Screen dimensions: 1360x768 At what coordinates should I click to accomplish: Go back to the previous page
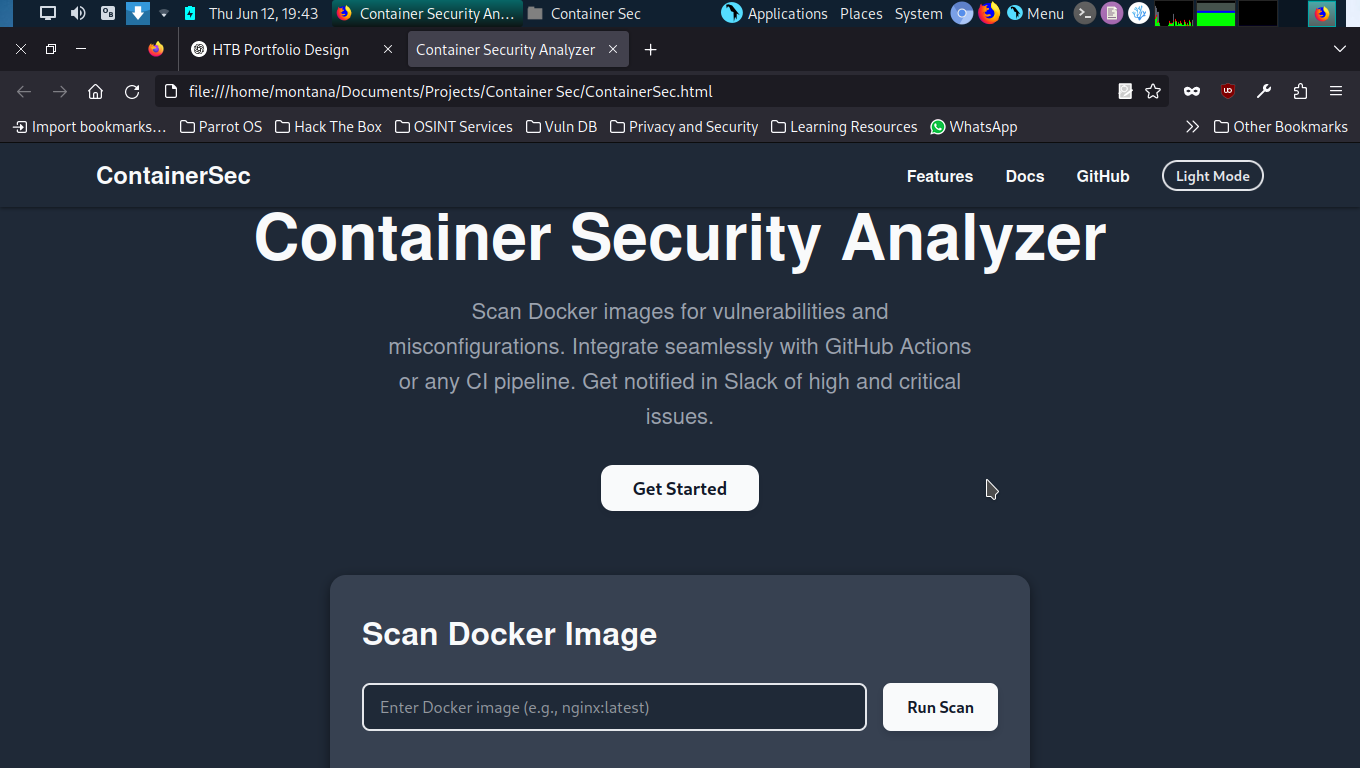[24, 91]
